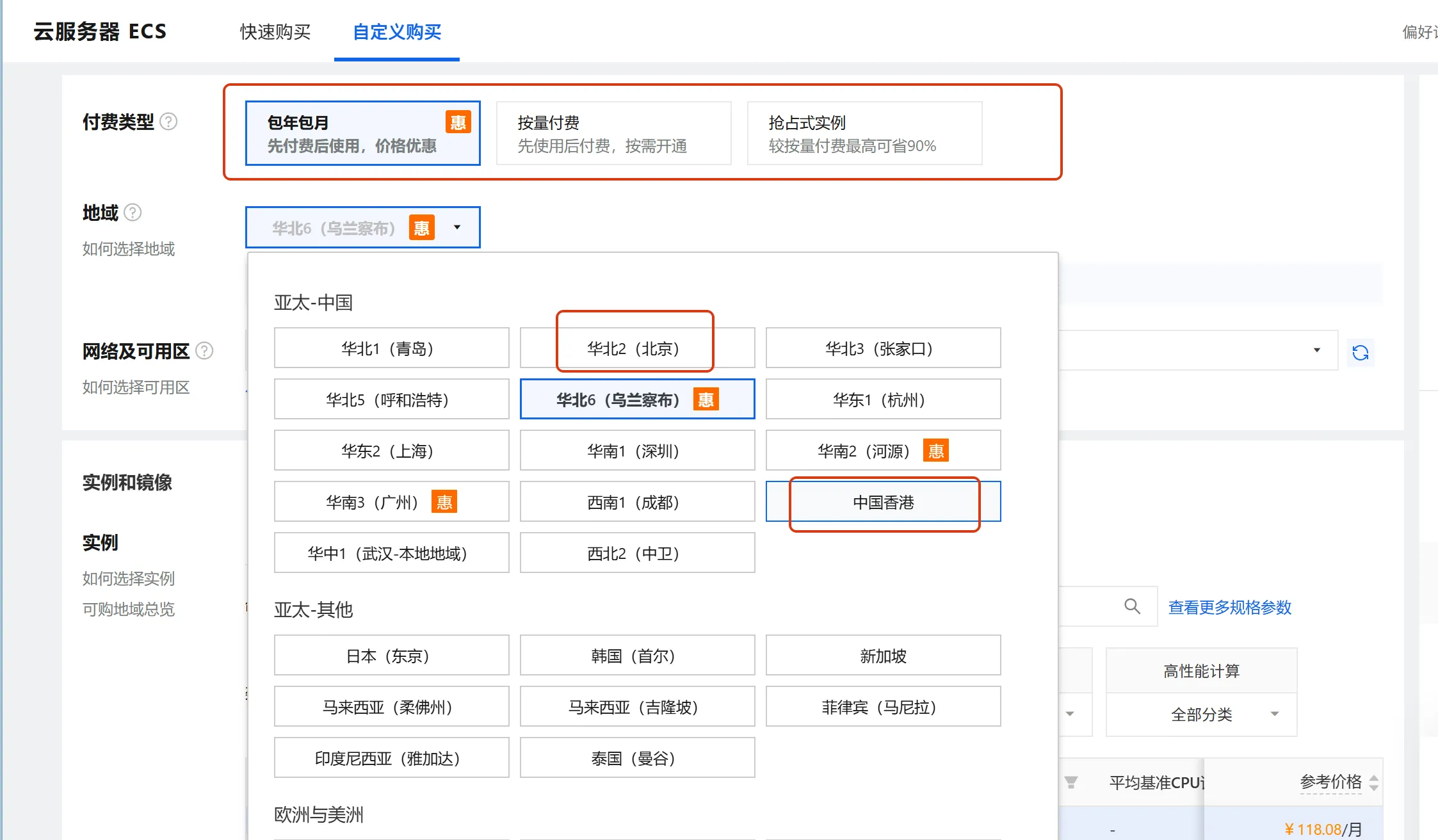This screenshot has width=1438, height=840.
Task: Choose region 新加坡
Action: (x=884, y=656)
